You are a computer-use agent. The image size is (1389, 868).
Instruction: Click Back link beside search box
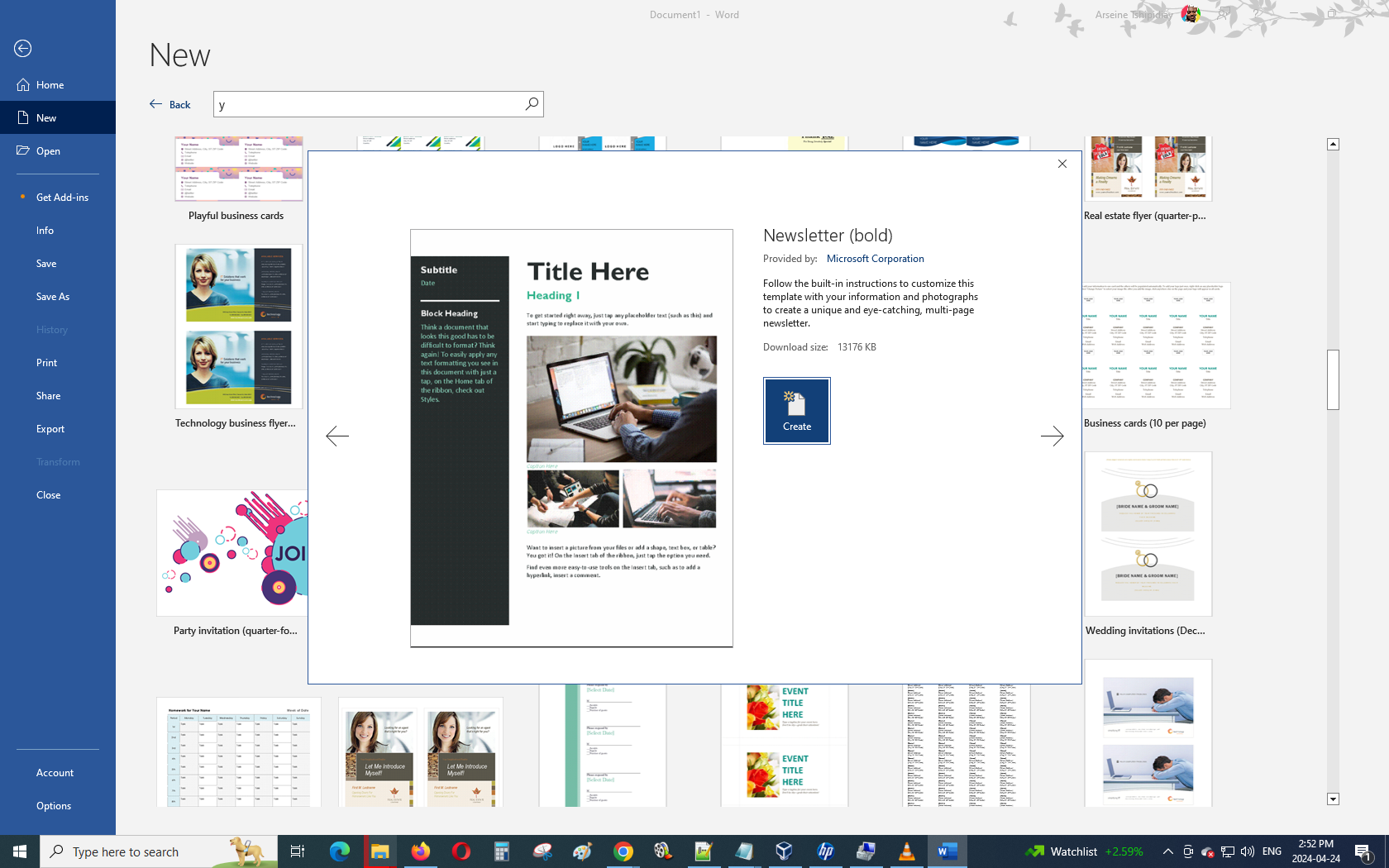(x=170, y=104)
